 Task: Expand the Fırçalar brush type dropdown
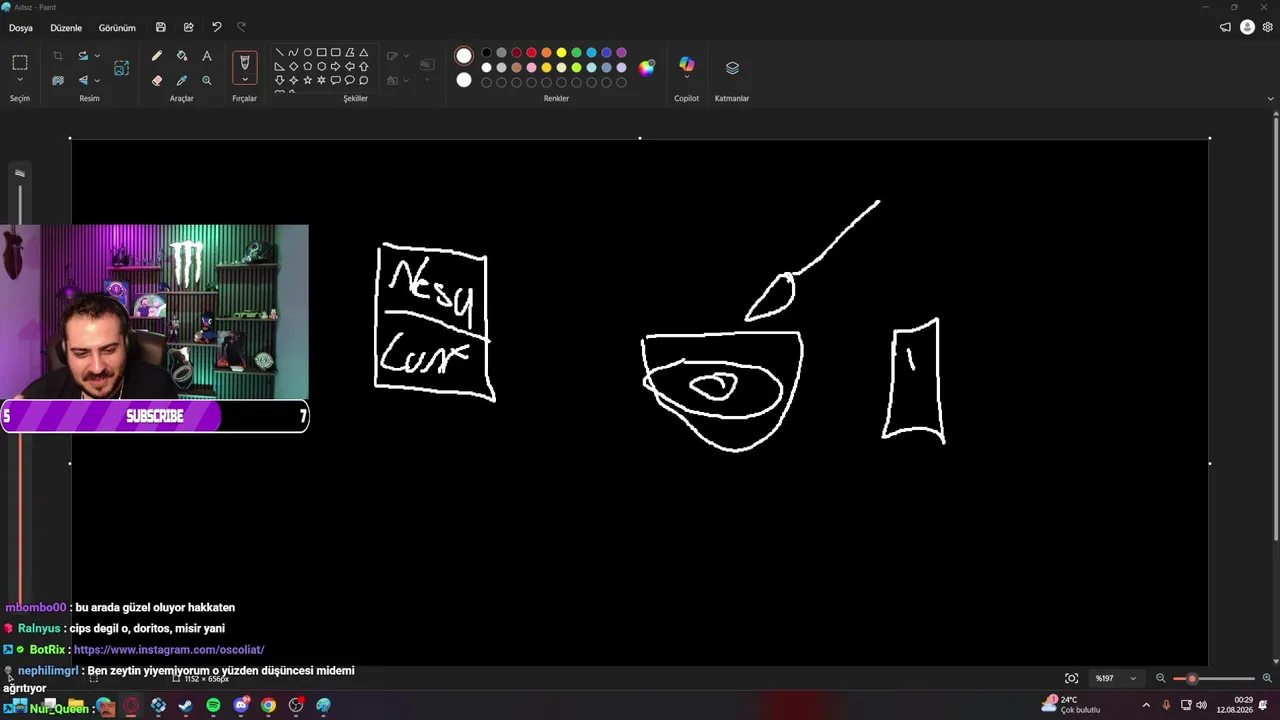(245, 80)
